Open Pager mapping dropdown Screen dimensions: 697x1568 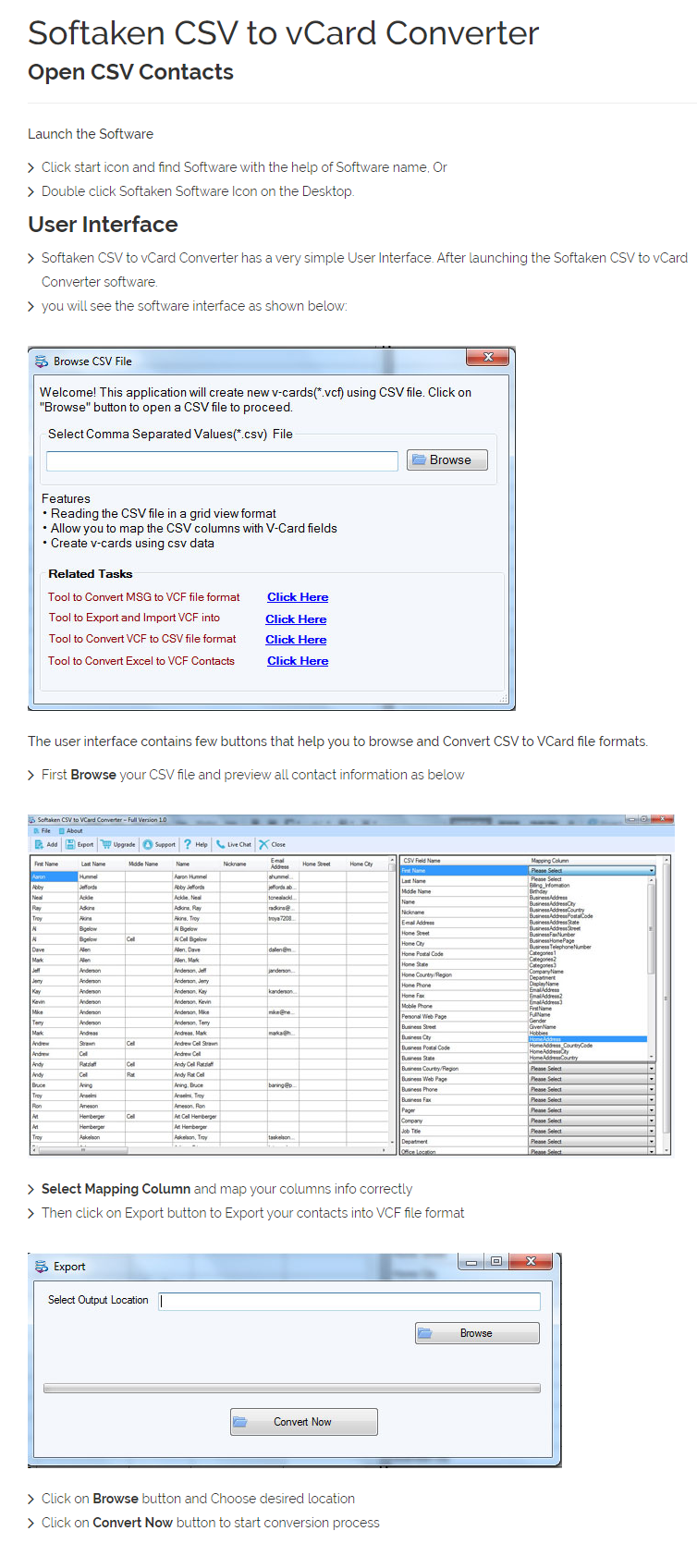coord(592,1110)
